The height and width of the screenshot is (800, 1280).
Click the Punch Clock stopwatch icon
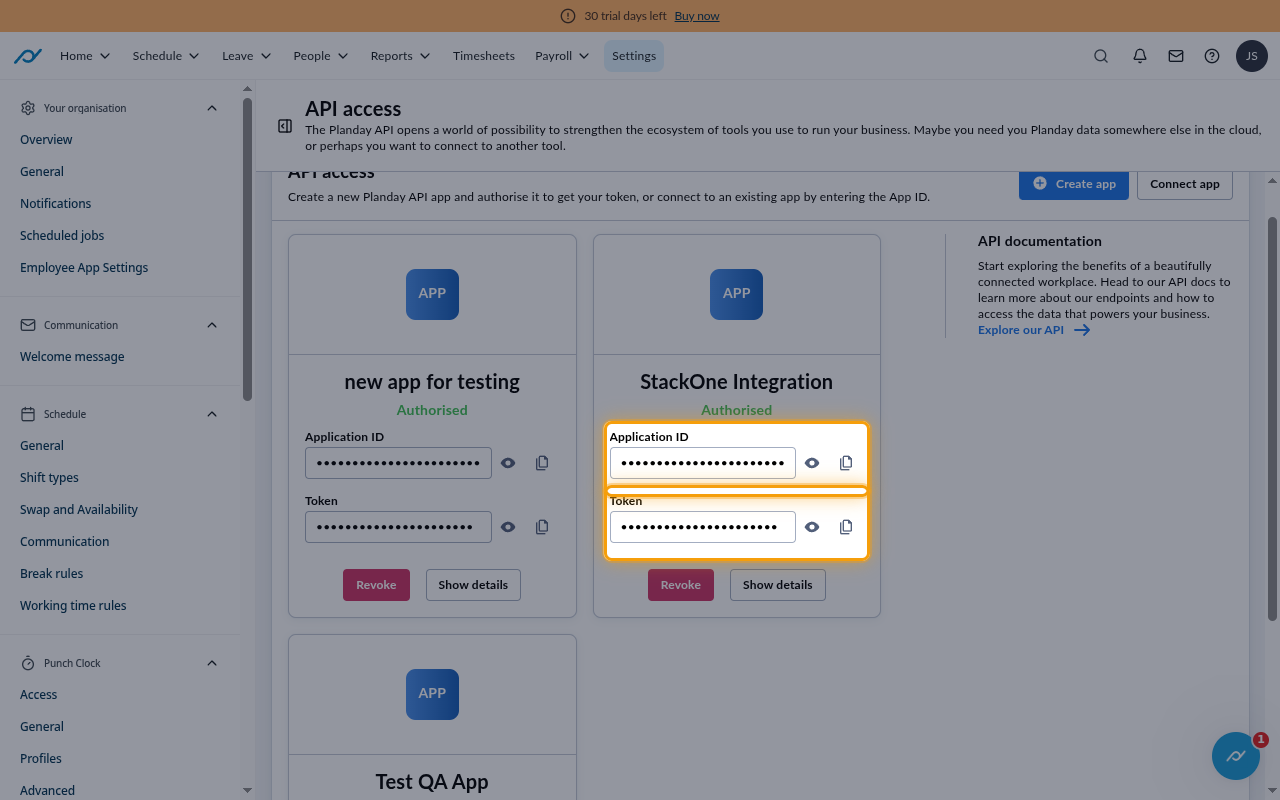(28, 663)
